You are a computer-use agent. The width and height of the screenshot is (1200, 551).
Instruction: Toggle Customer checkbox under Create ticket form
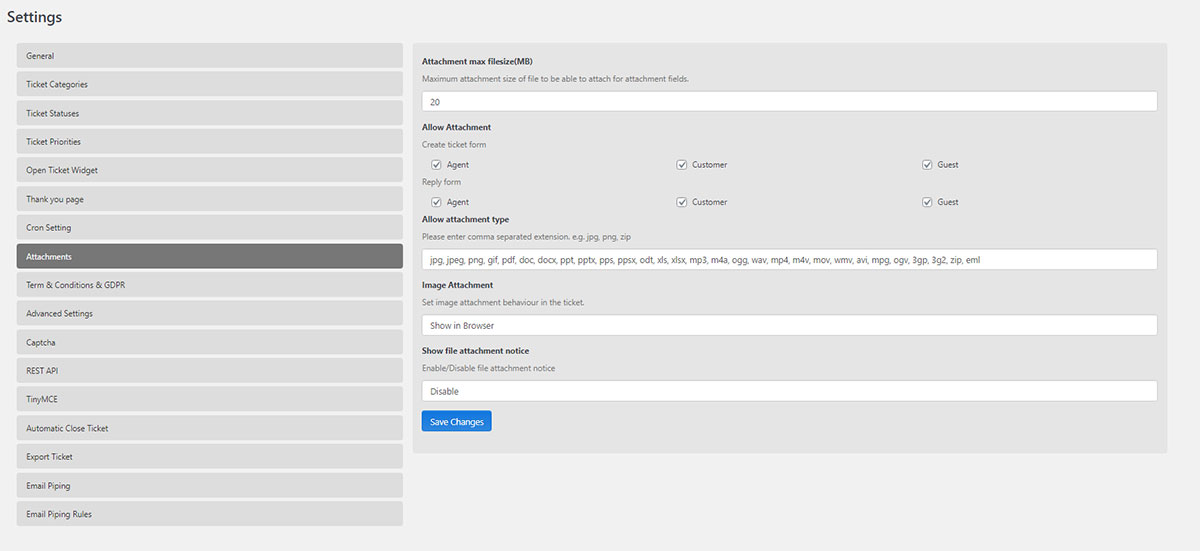682,164
